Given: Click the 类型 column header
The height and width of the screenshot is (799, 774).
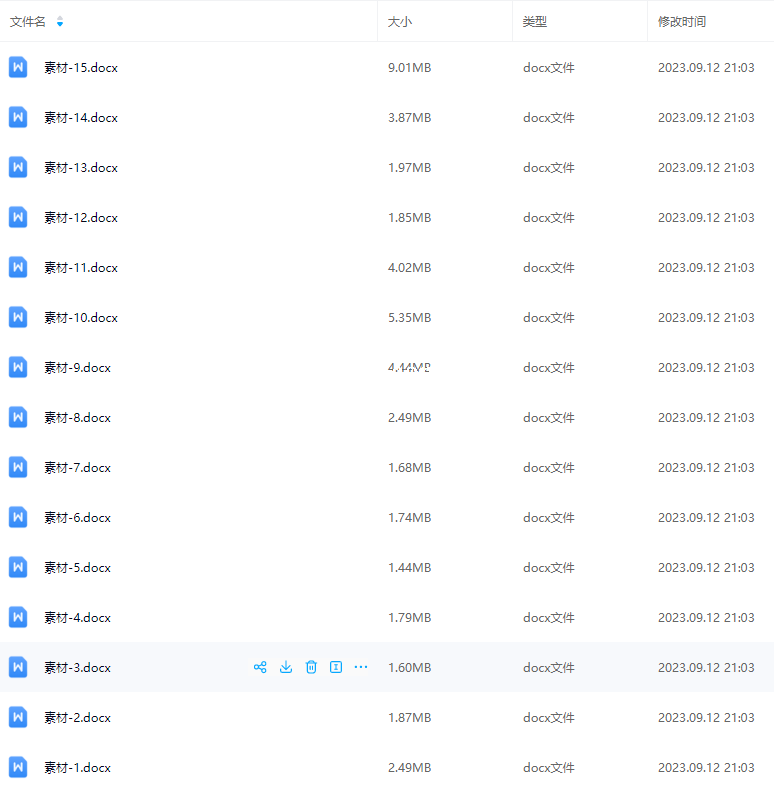Looking at the screenshot, I should (x=535, y=22).
